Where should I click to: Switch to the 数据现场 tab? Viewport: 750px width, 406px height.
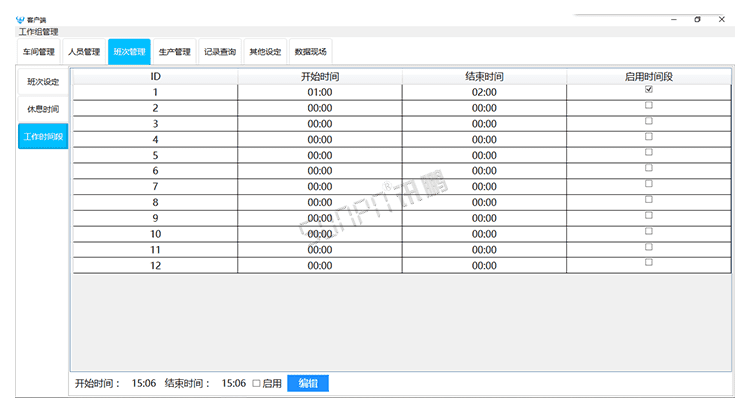click(x=310, y=52)
